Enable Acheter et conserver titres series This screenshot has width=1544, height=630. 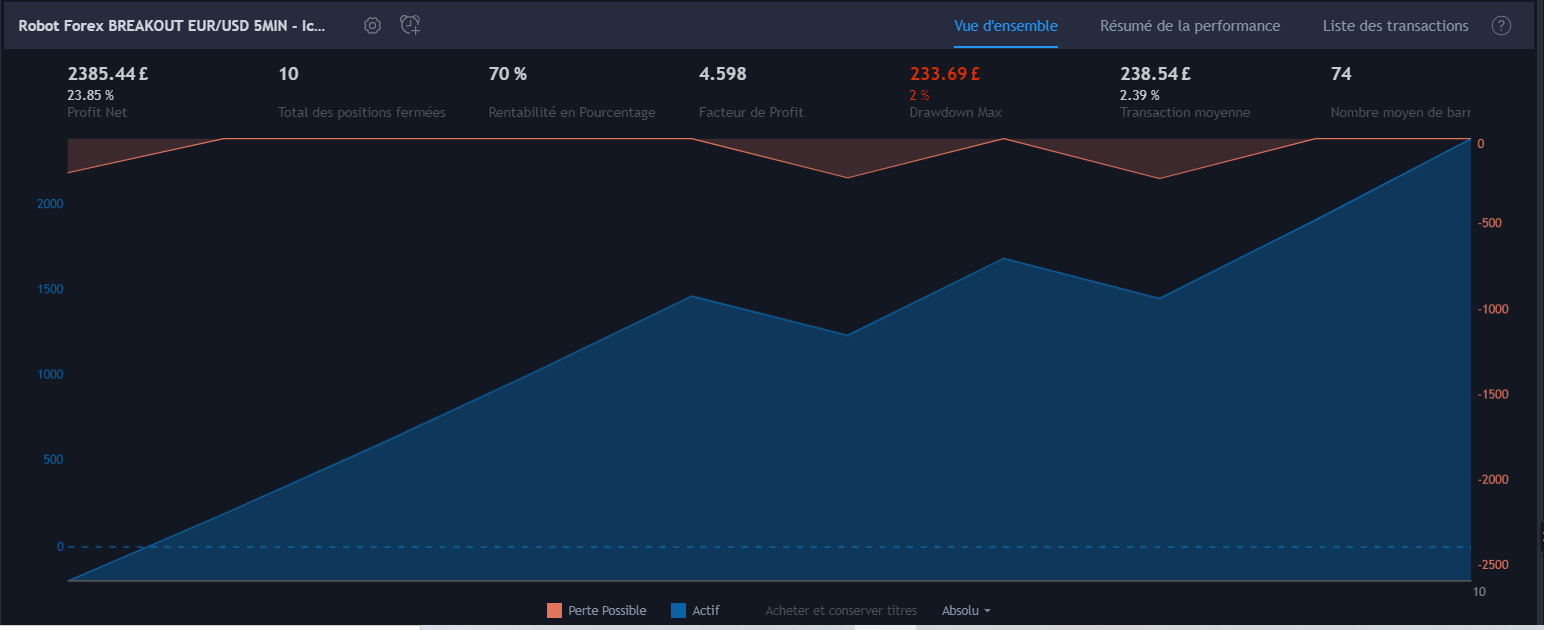(840, 610)
